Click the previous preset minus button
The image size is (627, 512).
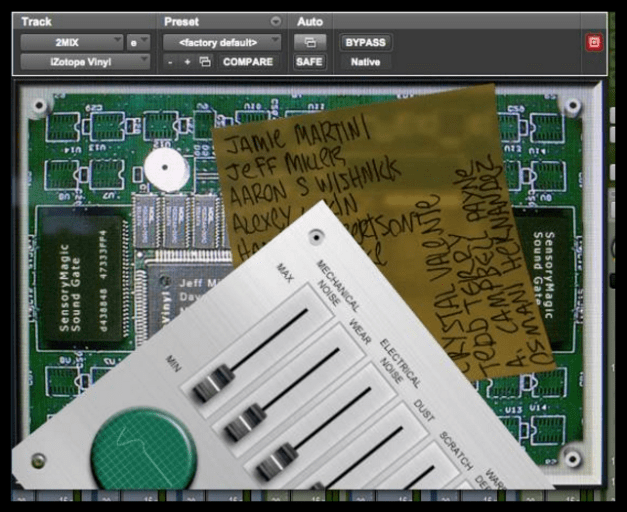[171, 62]
